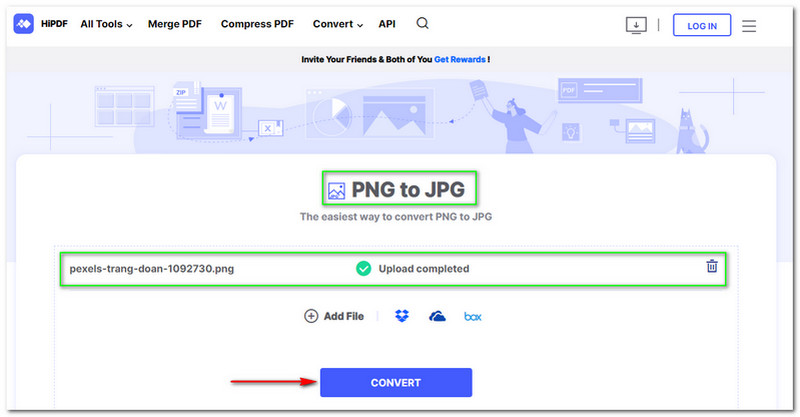Select the pexels-trang-doan-1092730.png file name
The width and height of the screenshot is (800, 417).
(152, 268)
